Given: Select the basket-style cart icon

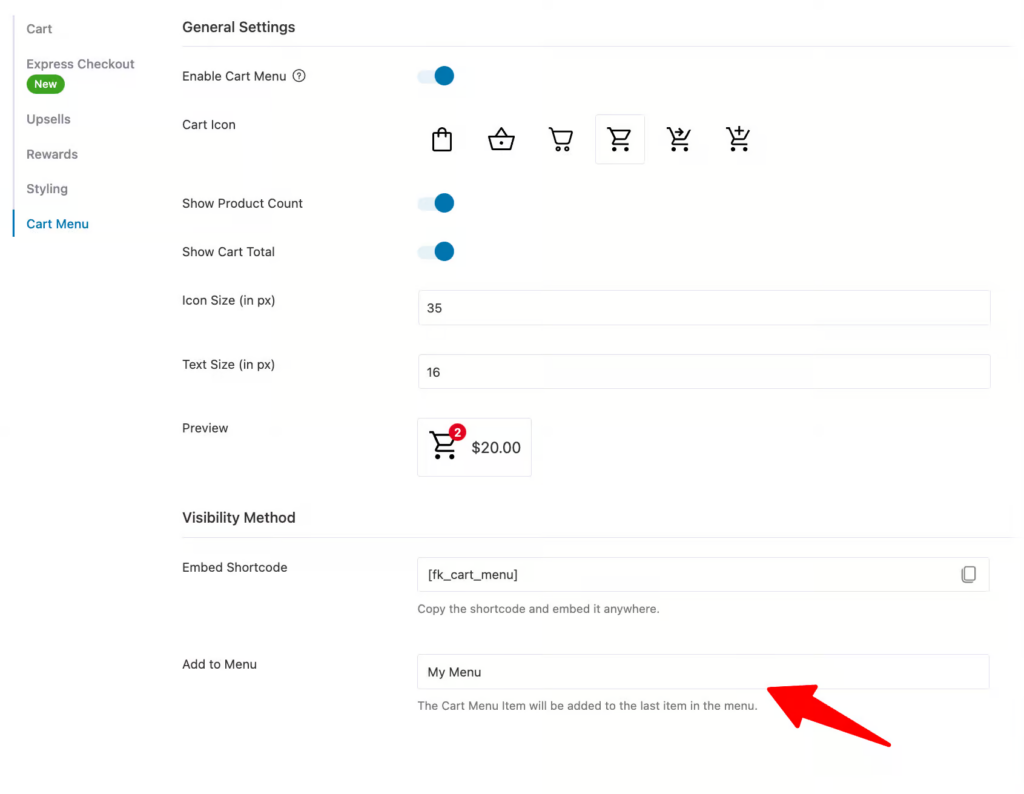Looking at the screenshot, I should (x=501, y=138).
